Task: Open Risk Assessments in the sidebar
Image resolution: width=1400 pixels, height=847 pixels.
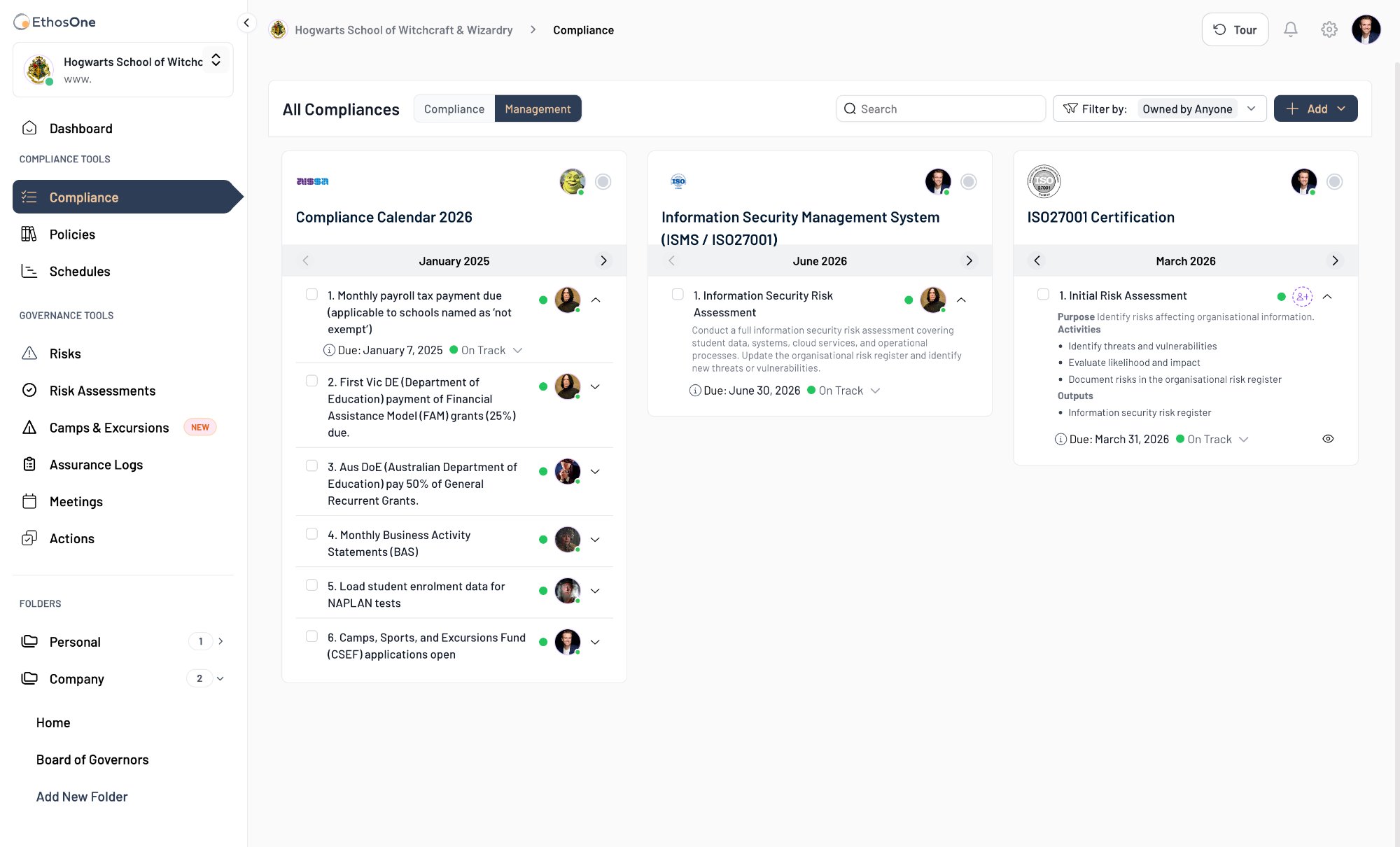Action: (102, 391)
